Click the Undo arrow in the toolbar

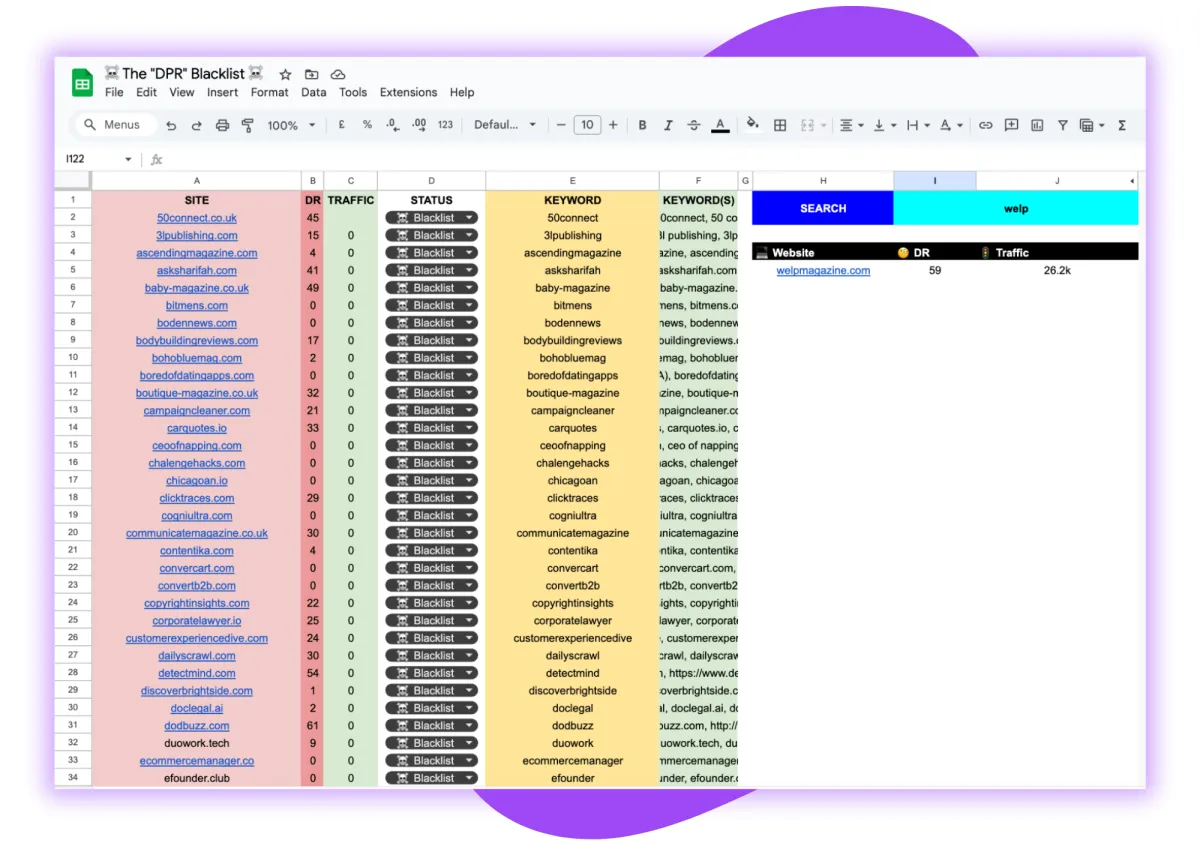(171, 125)
